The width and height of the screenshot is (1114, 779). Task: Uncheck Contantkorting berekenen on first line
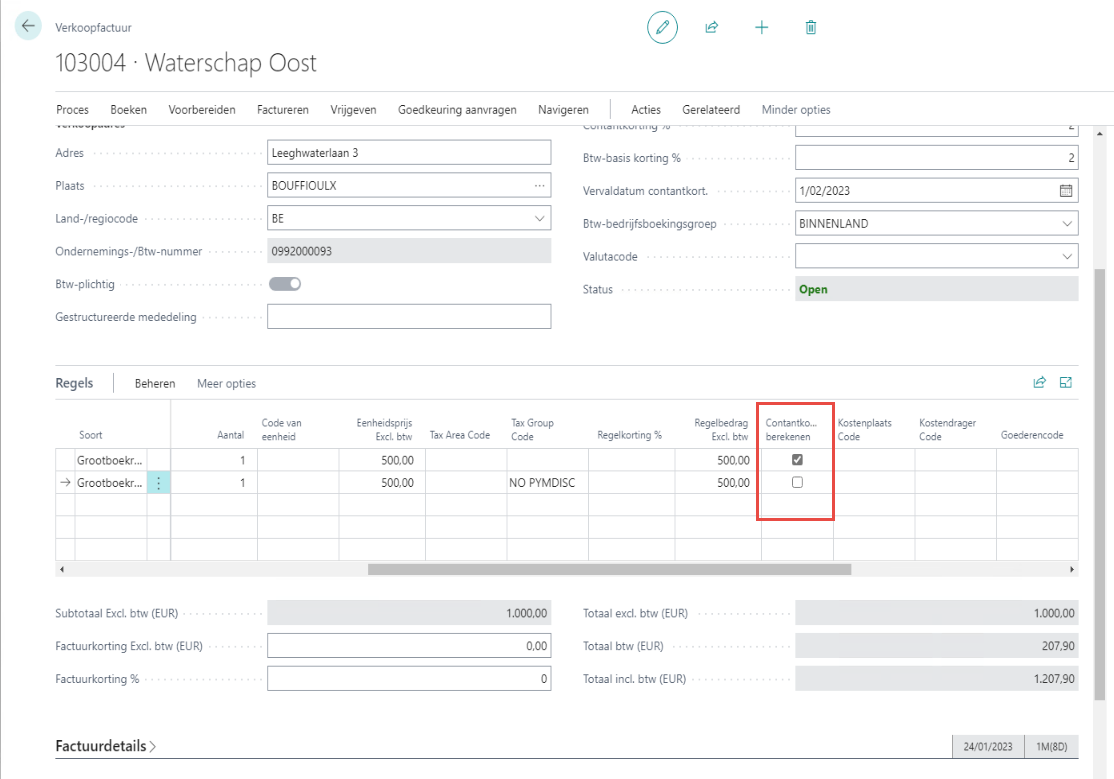(x=797, y=460)
